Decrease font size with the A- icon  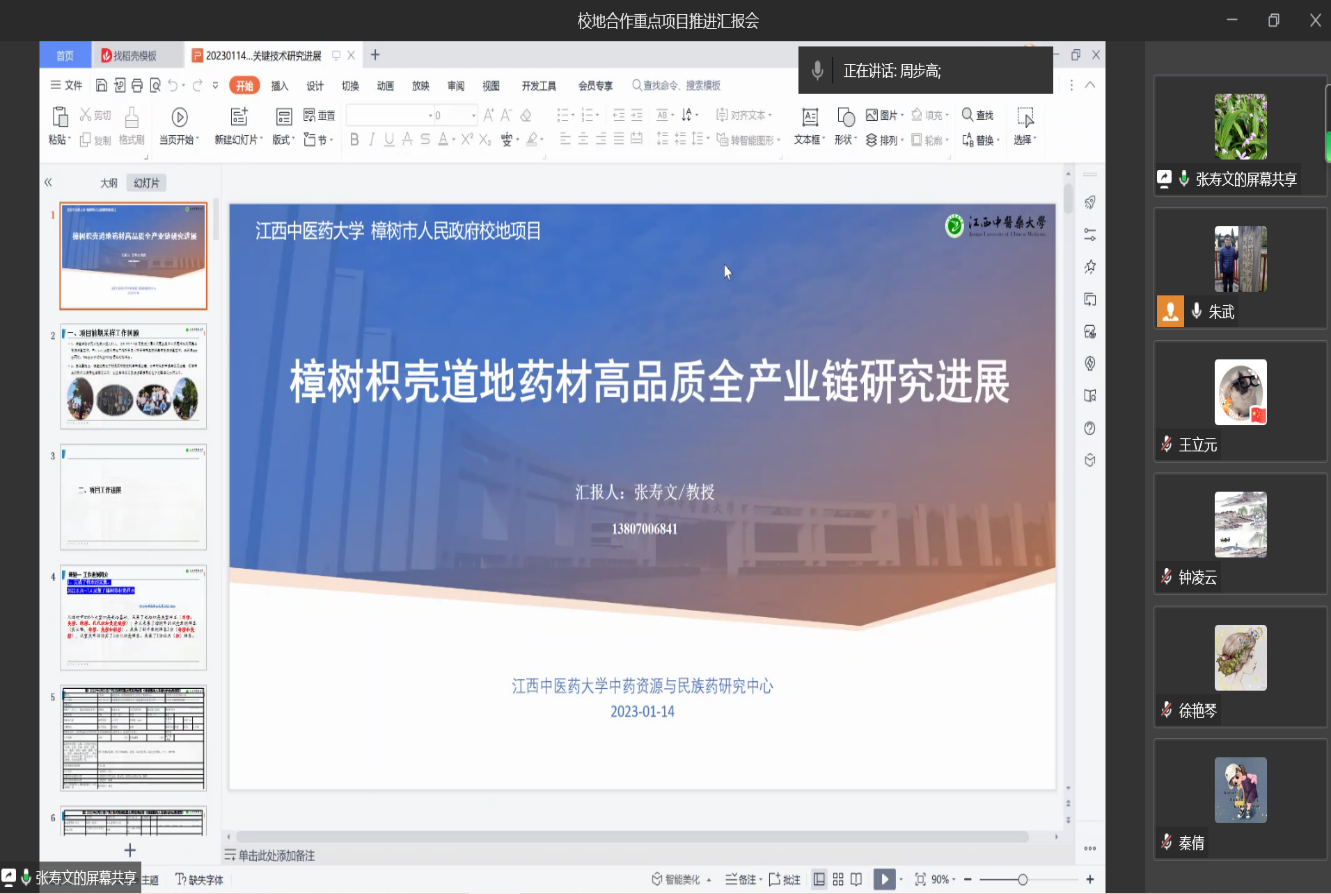507,115
